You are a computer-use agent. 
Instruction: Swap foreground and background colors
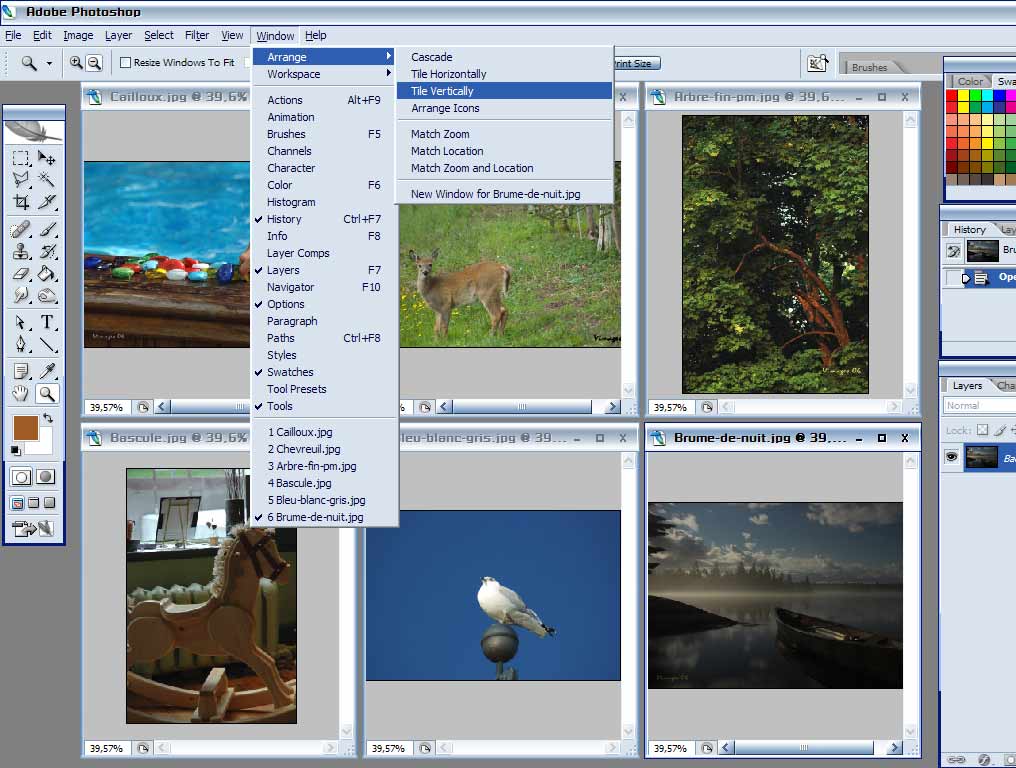[48, 418]
